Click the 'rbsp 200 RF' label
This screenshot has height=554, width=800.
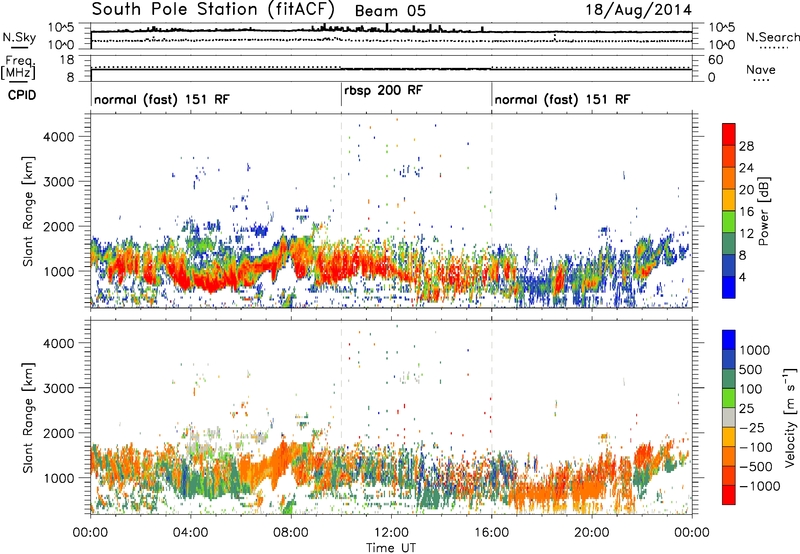click(x=383, y=90)
